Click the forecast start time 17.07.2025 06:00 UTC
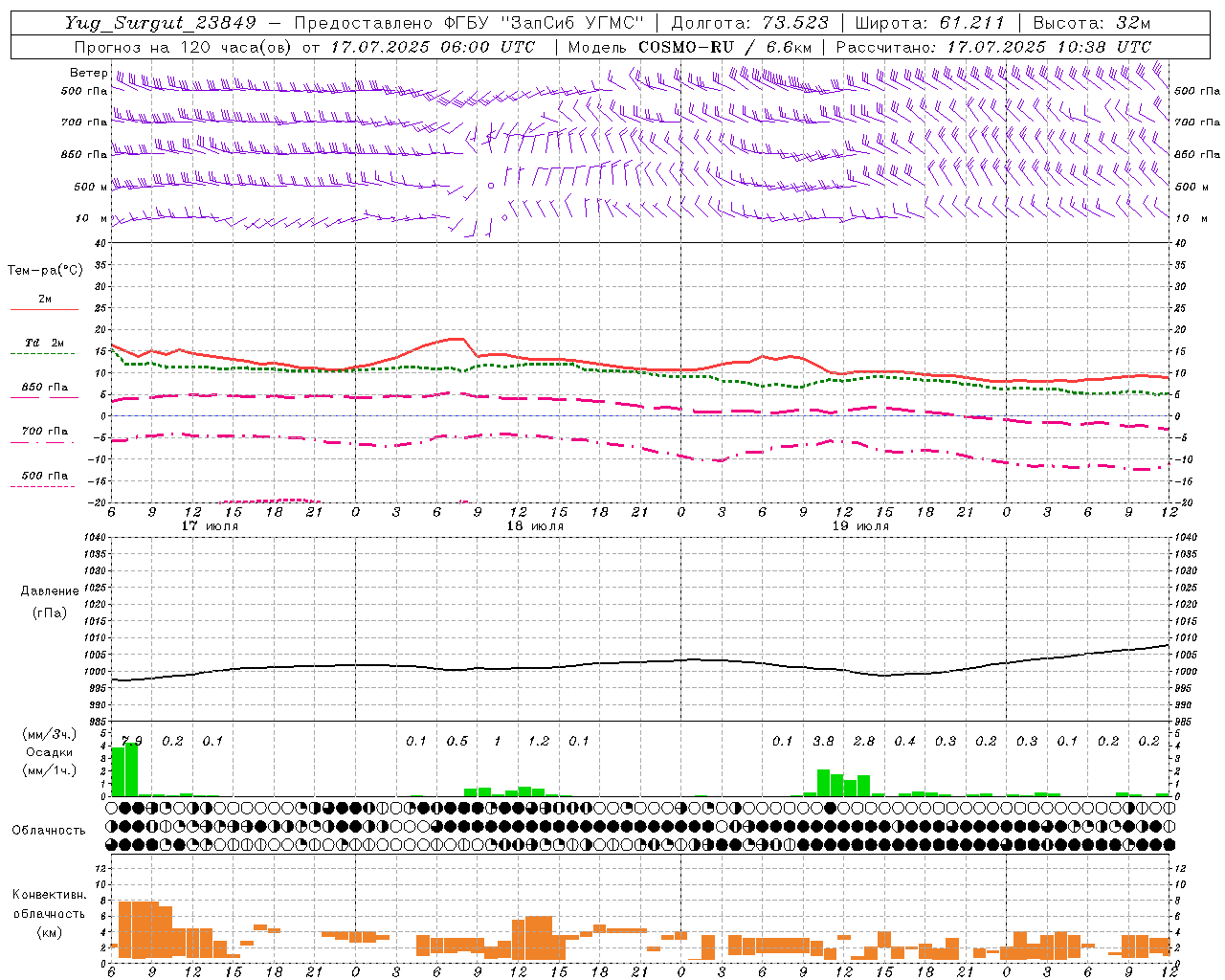Viewport: 1225px width, 980px height. (x=433, y=47)
